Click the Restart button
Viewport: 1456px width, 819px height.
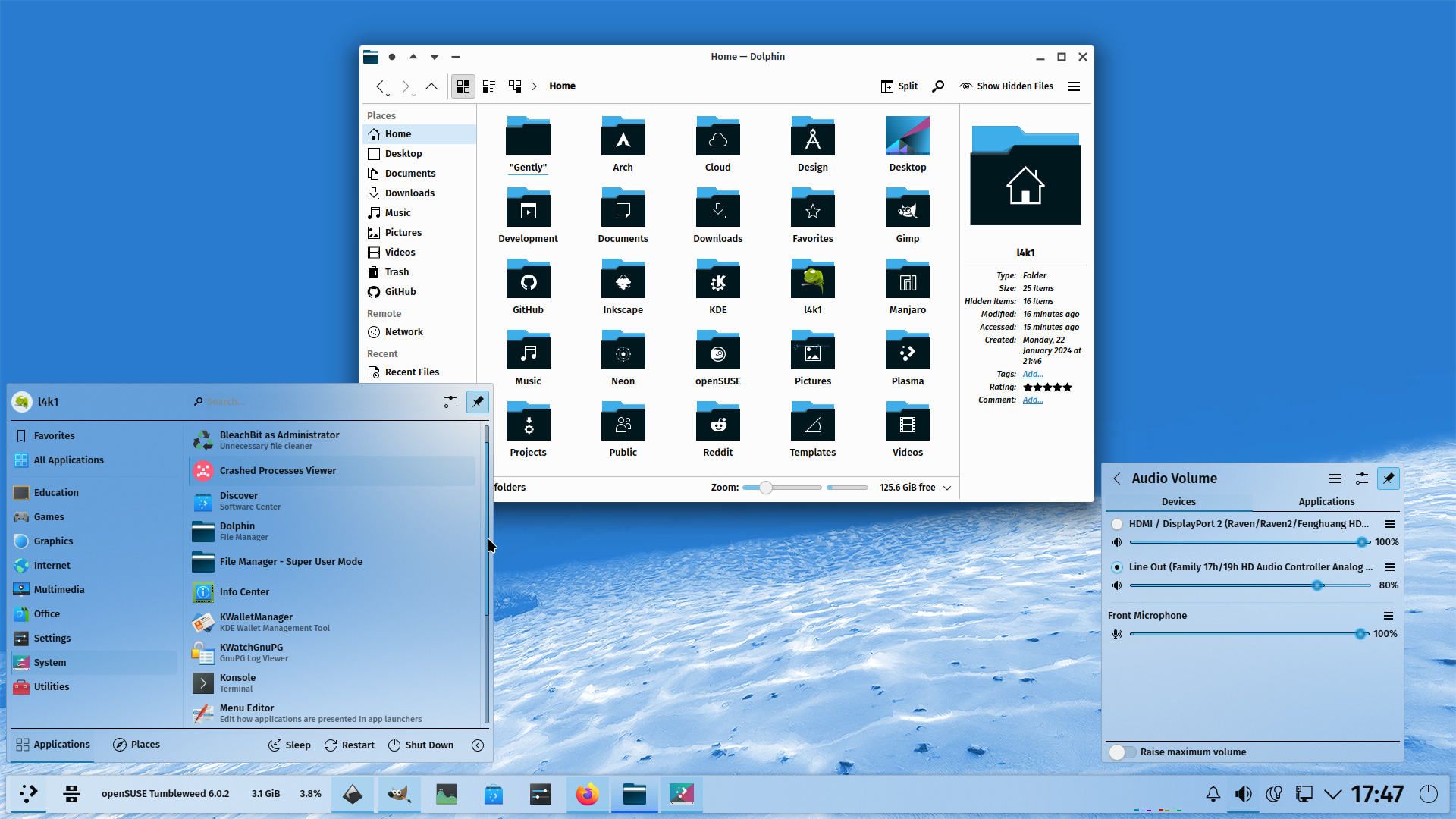click(x=350, y=745)
